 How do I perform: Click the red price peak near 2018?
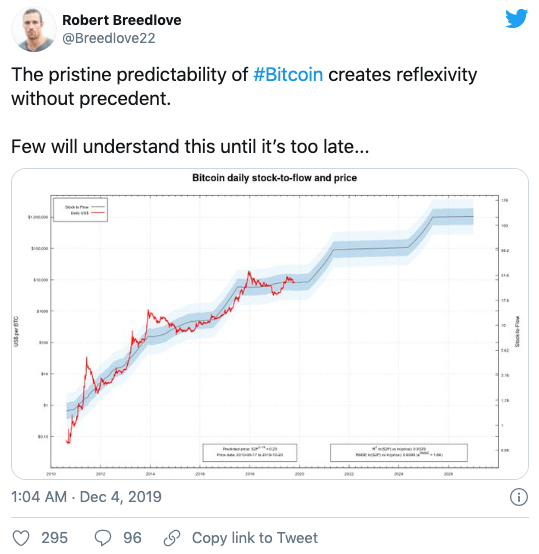(249, 272)
